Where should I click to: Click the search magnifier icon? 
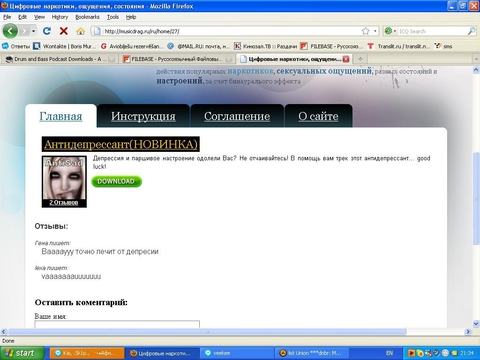(x=471, y=31)
